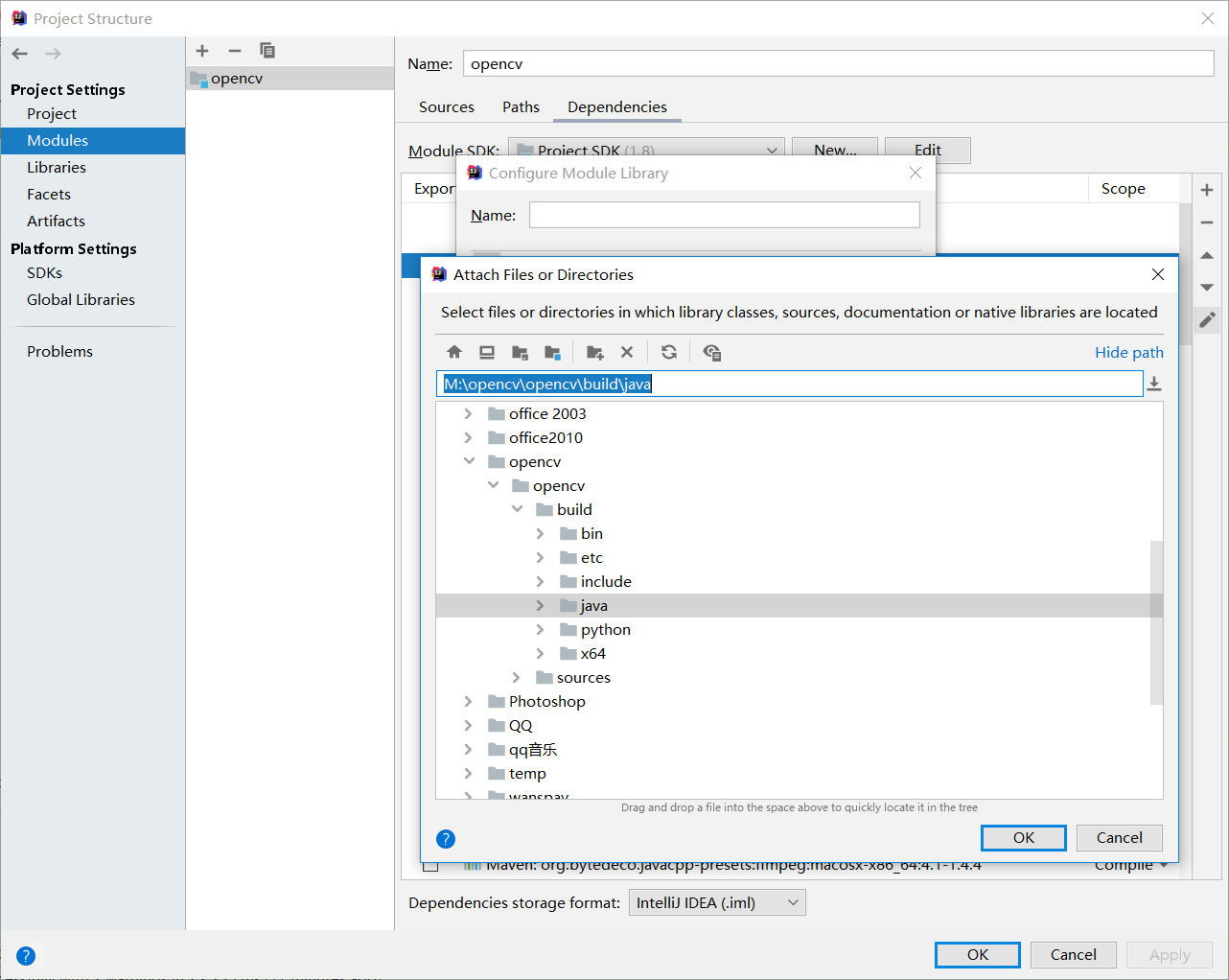The height and width of the screenshot is (980, 1229).
Task: Click Cancel in Project Structure window
Action: click(x=1074, y=954)
